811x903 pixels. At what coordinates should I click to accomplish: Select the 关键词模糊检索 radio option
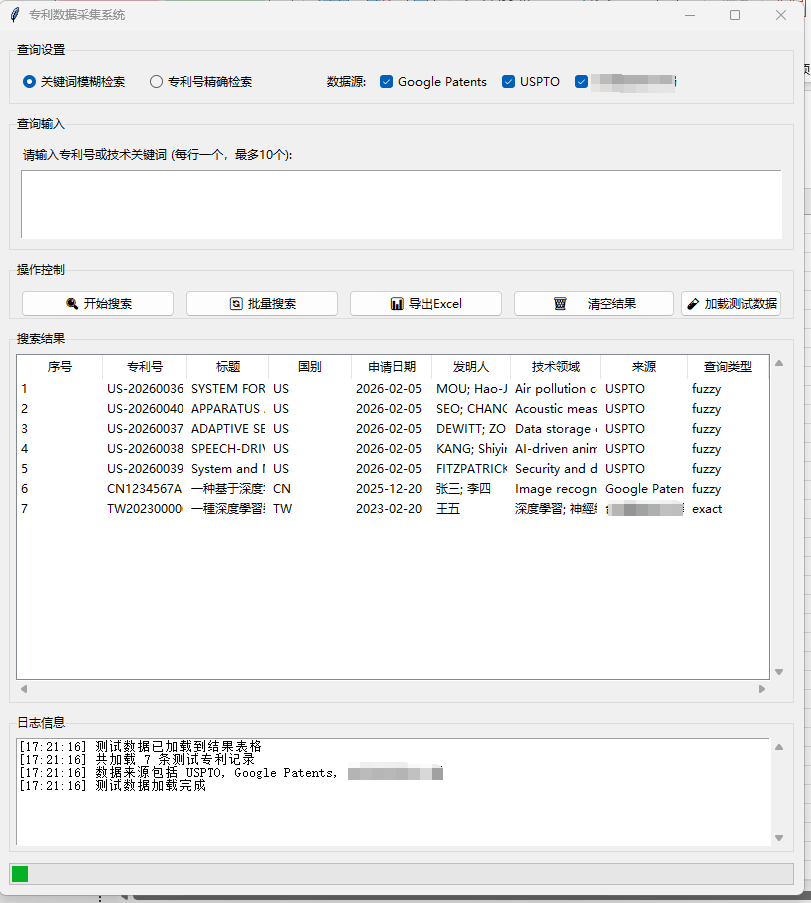[28, 82]
